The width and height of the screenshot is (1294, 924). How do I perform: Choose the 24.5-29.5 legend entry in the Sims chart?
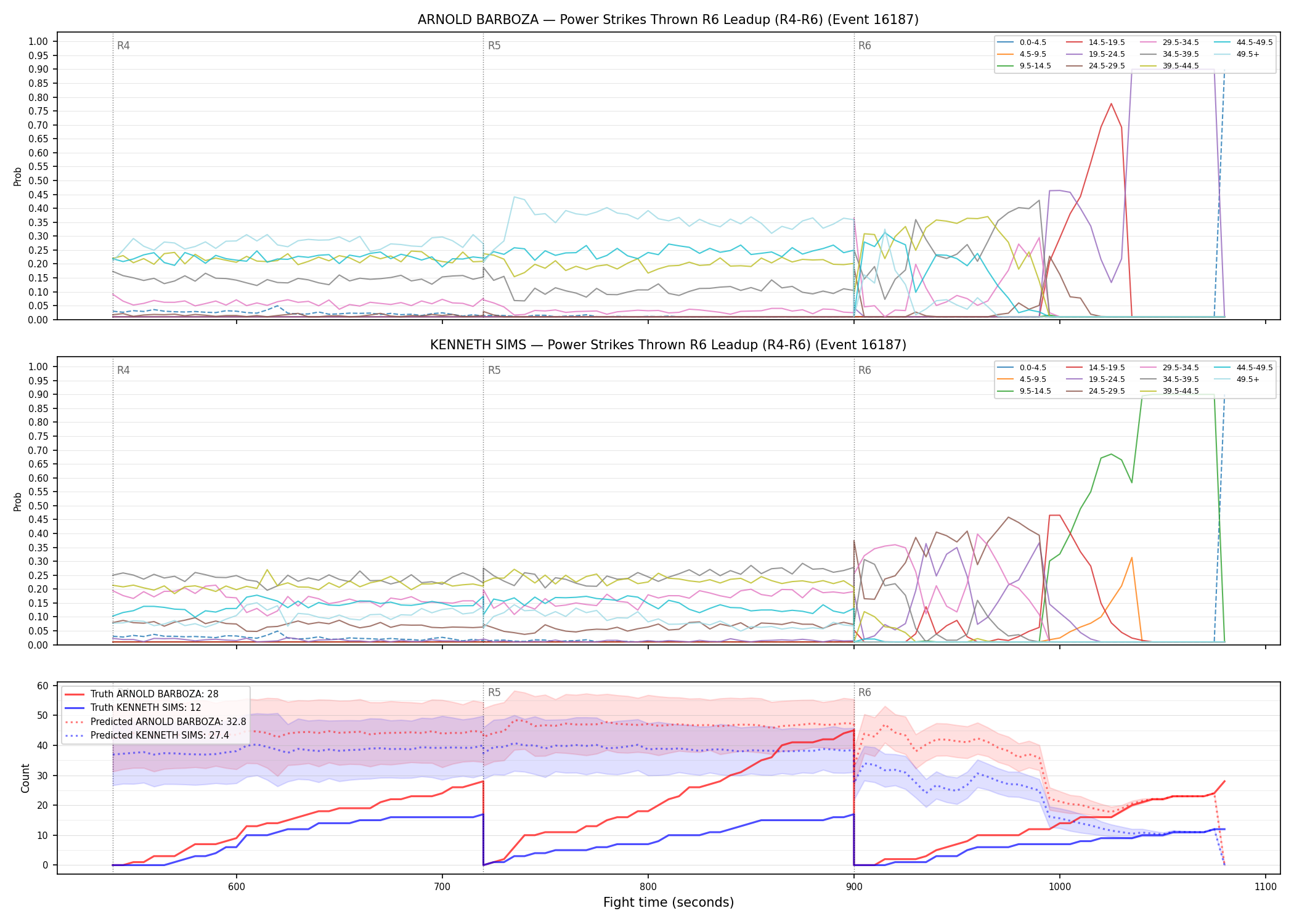[1096, 391]
